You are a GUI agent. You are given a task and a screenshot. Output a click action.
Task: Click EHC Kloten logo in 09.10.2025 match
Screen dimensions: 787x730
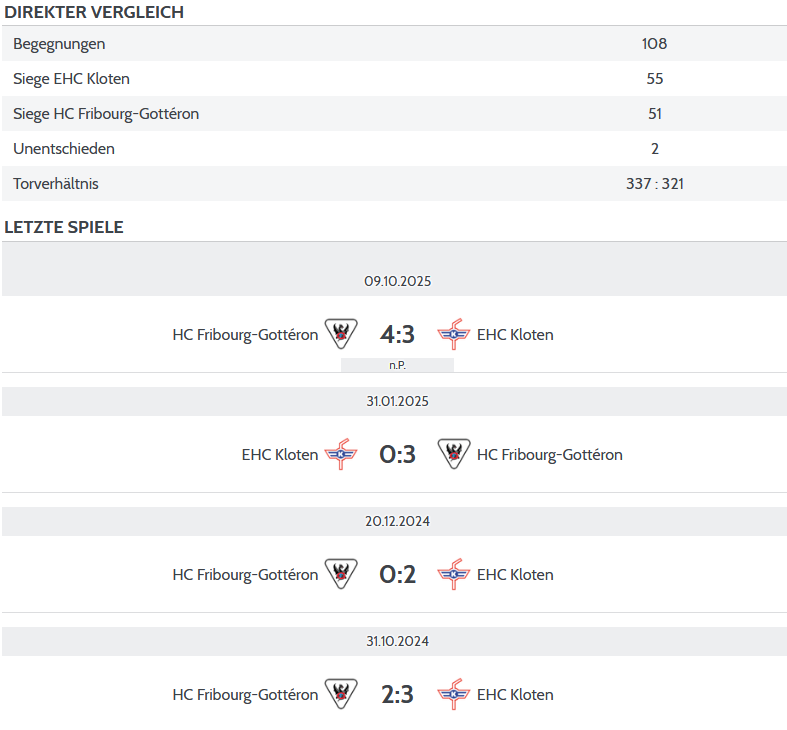[x=454, y=334]
